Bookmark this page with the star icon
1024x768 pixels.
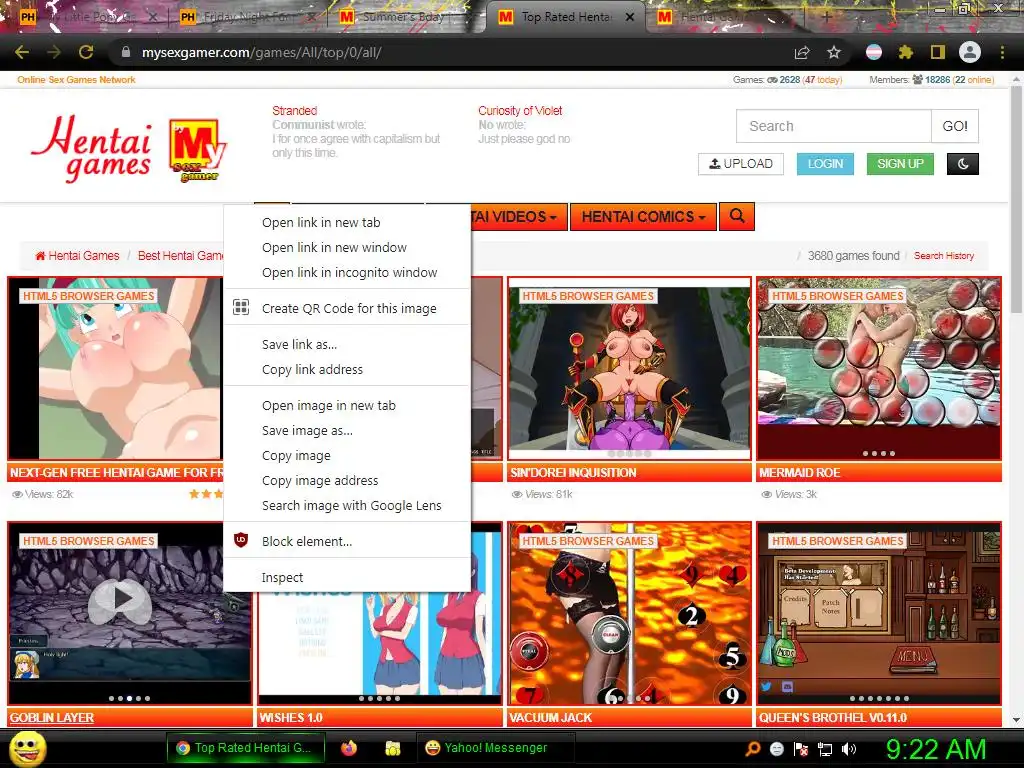pyautogui.click(x=834, y=52)
